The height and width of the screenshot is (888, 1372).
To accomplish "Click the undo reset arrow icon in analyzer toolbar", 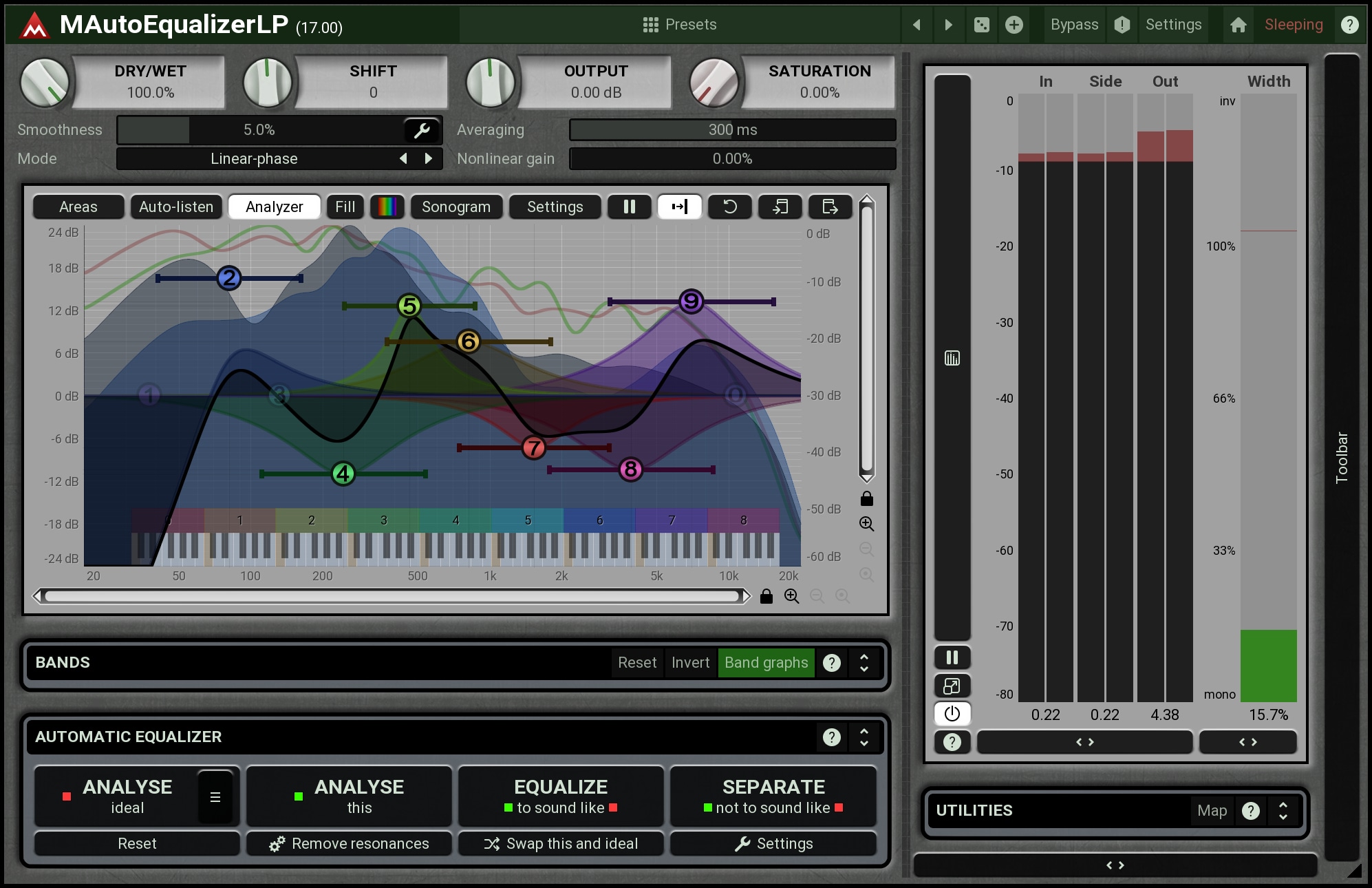I will [x=729, y=207].
